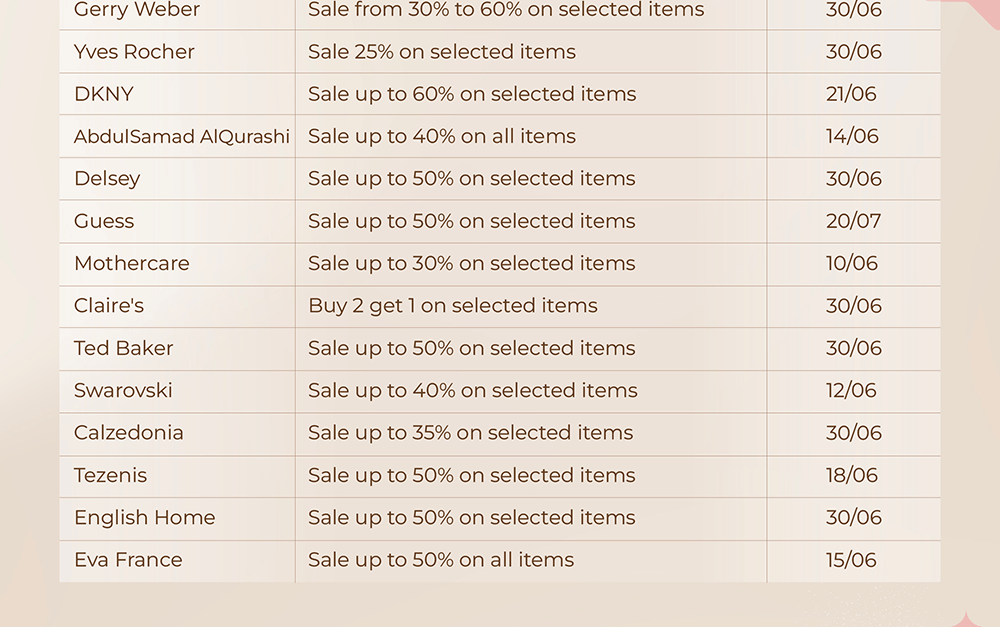Select the 20/07 end date for Guess
This screenshot has width=1000, height=627.
[x=853, y=221]
